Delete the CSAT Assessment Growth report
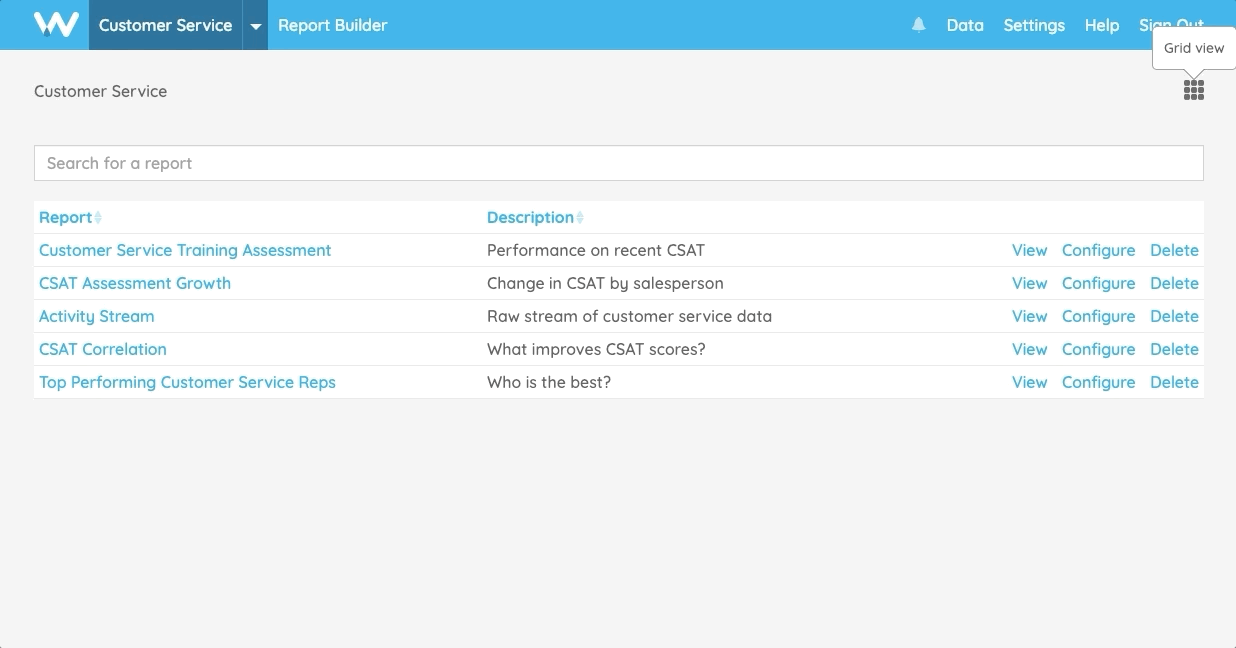Viewport: 1236px width, 648px height. coord(1174,283)
